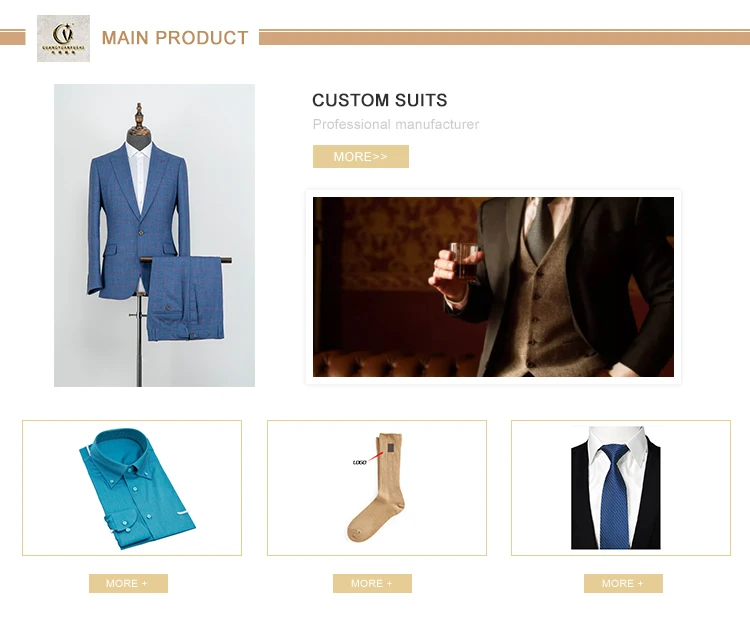Click the gold company logo emblem
Image resolution: width=750 pixels, height=622 pixels.
point(63,38)
